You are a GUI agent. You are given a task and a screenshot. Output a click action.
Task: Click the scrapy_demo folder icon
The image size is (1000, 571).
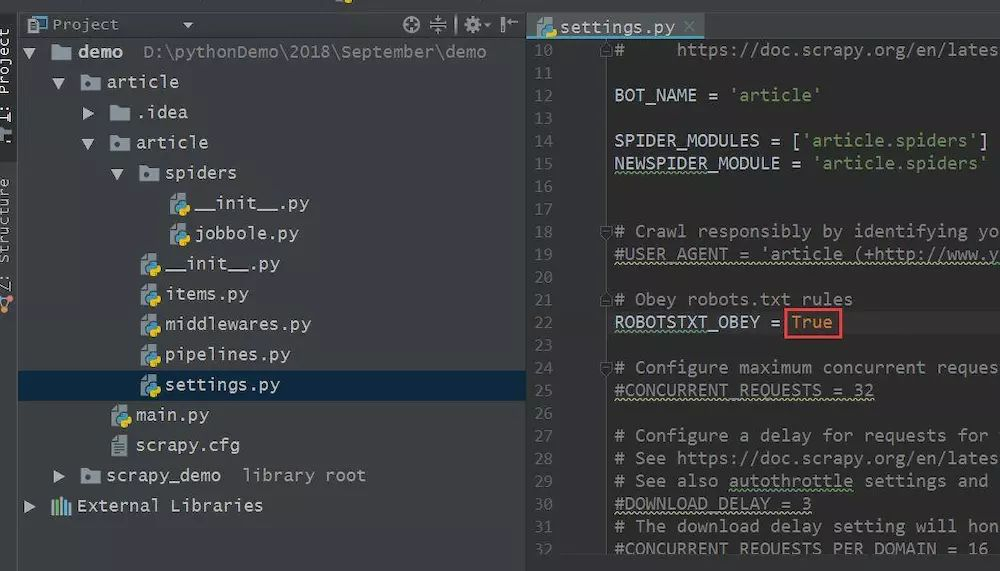[x=91, y=476]
